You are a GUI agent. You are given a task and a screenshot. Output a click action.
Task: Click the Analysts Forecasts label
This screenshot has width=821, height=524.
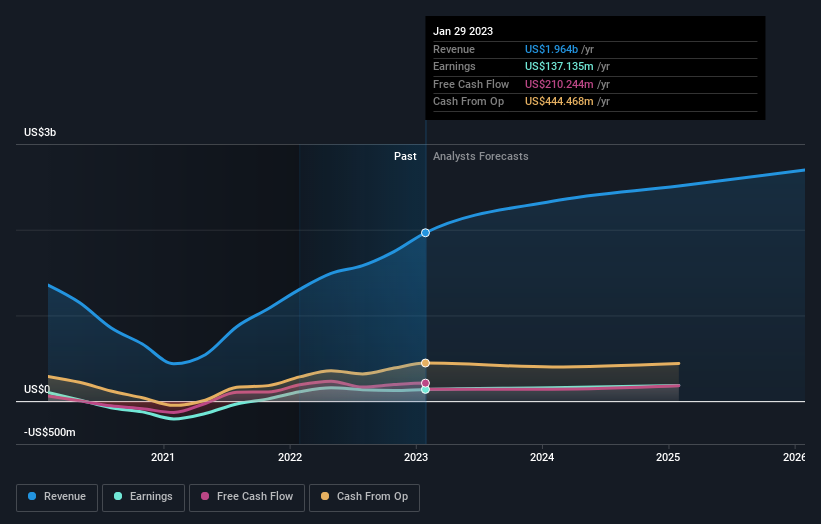point(481,156)
